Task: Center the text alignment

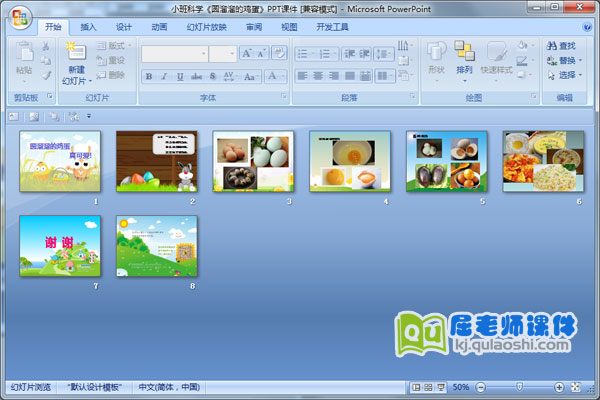Action: click(x=318, y=76)
